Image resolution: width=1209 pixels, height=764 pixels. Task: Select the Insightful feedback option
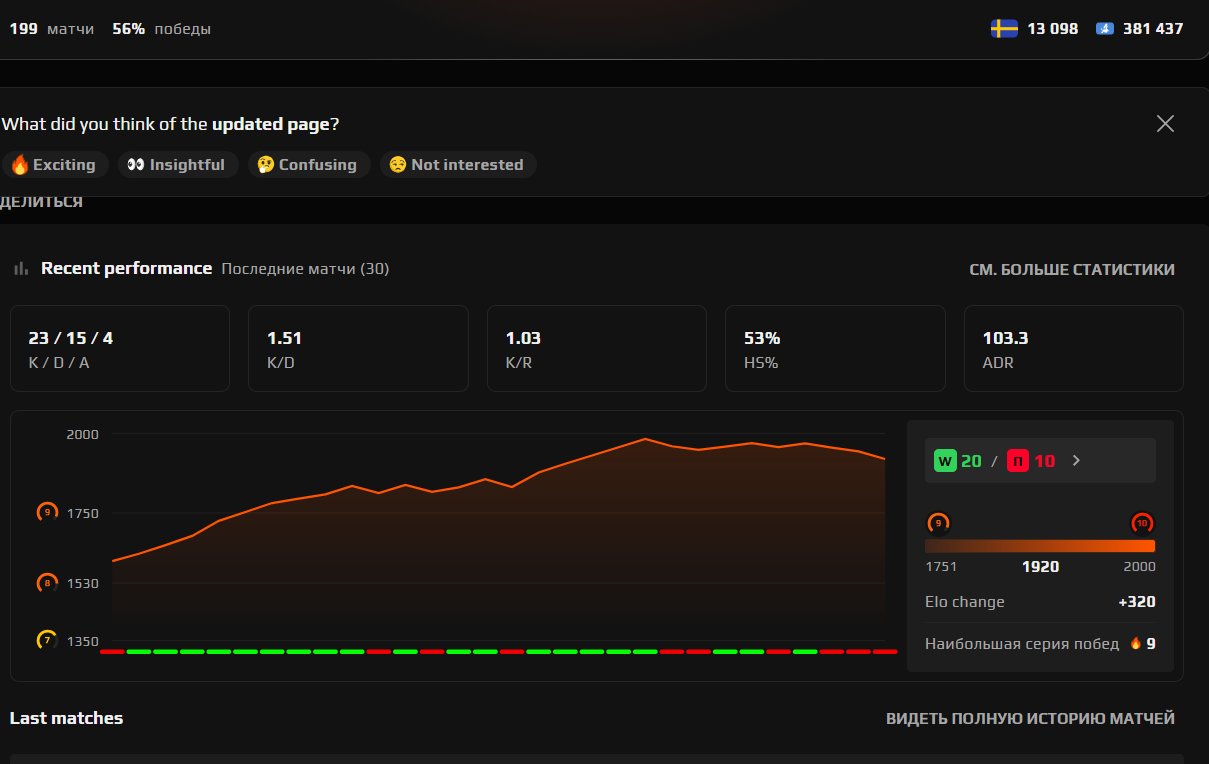point(177,164)
